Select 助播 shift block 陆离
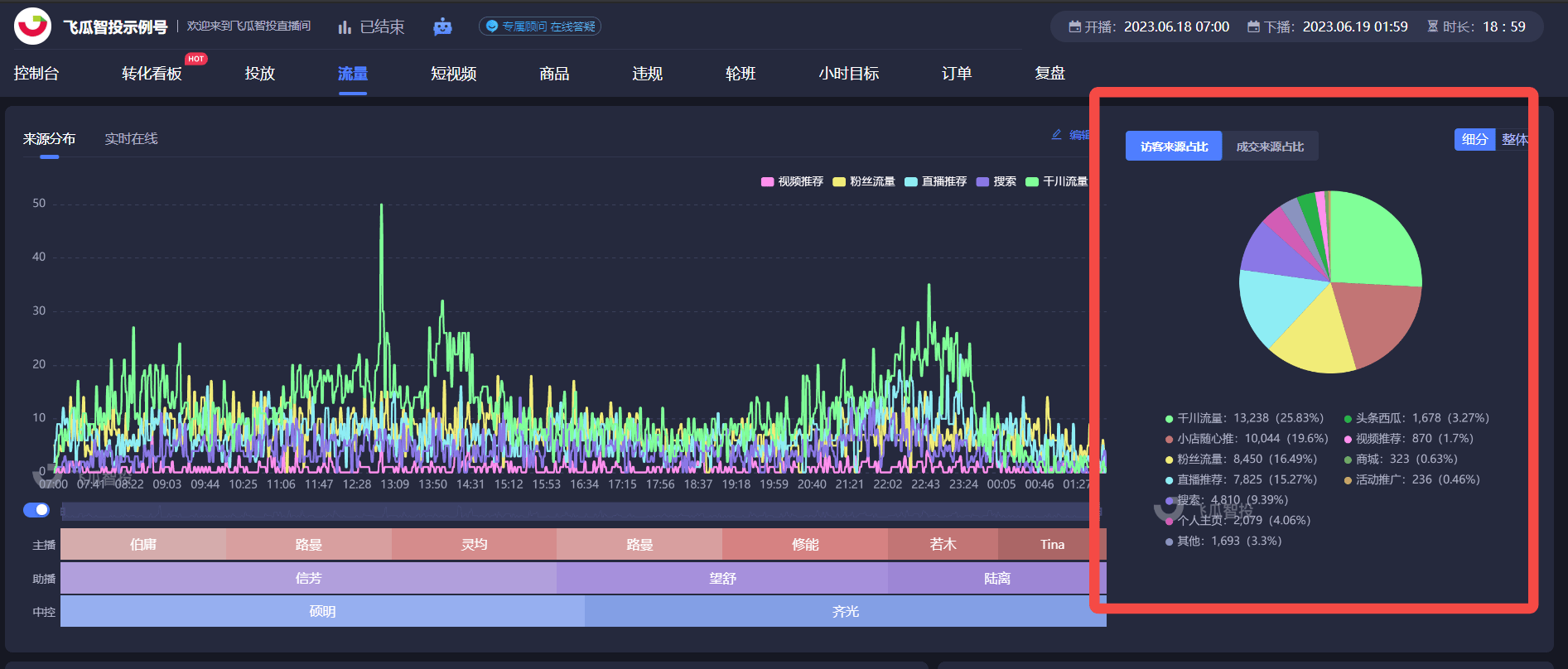 pos(997,578)
